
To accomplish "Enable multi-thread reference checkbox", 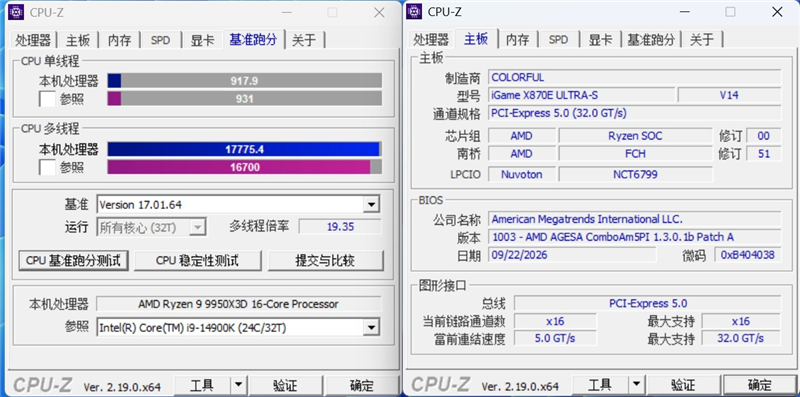I will pyautogui.click(x=47, y=167).
